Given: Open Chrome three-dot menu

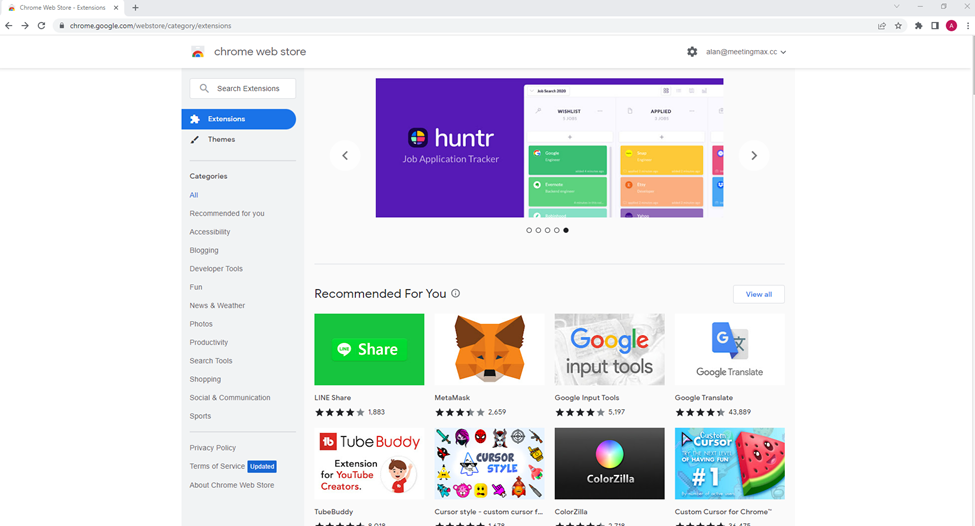Looking at the screenshot, I should 968,25.
